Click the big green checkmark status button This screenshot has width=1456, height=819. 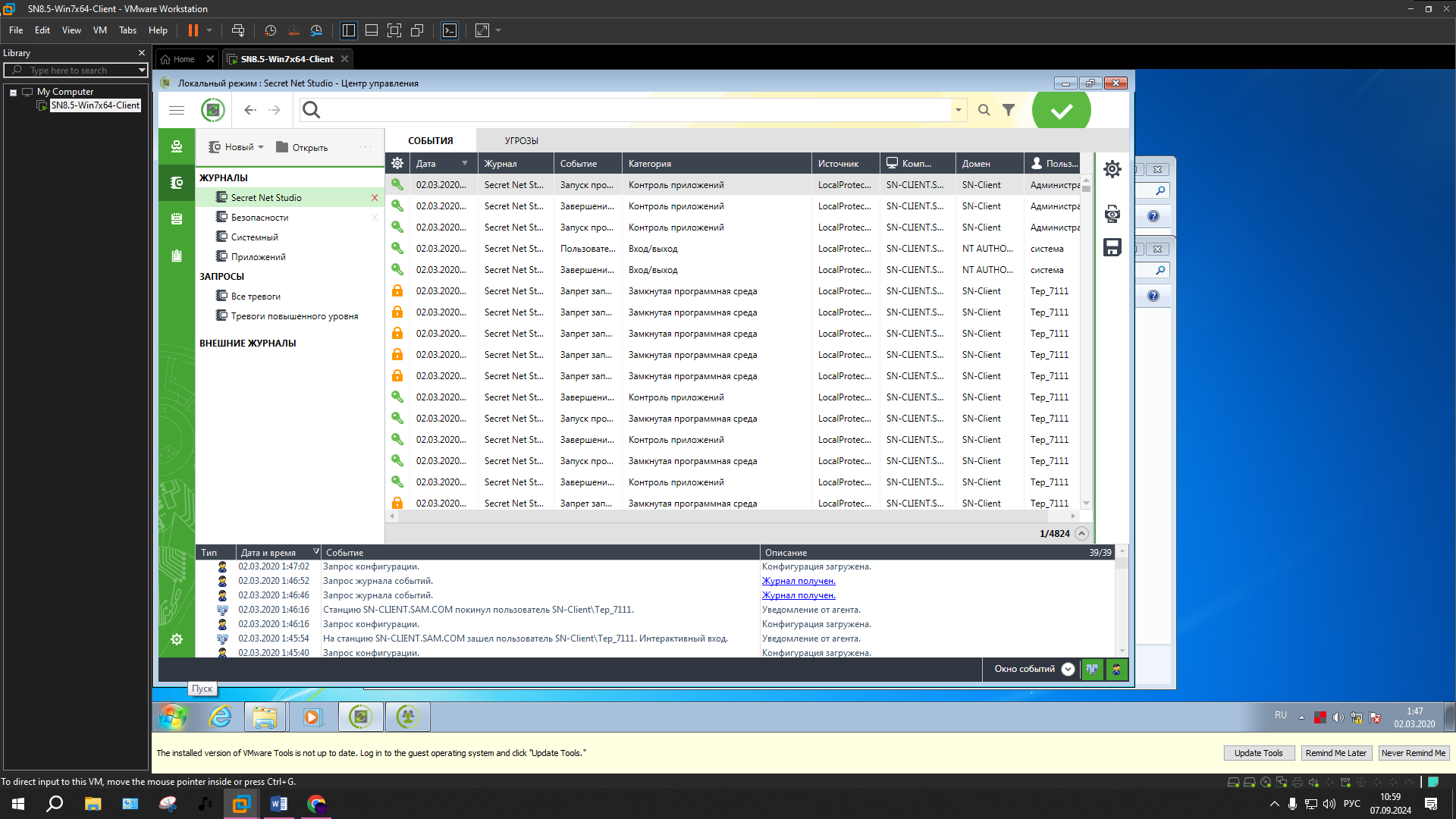[x=1062, y=111]
